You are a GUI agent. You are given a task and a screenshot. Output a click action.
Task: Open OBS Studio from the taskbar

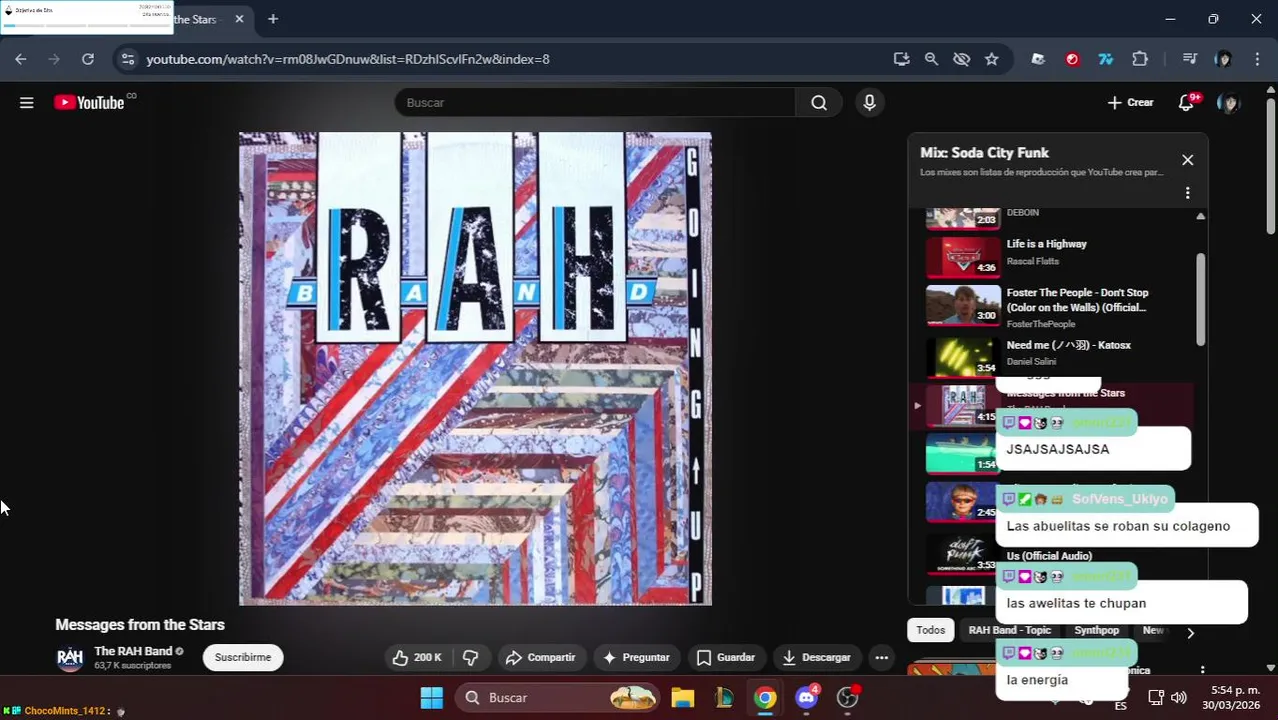848,698
